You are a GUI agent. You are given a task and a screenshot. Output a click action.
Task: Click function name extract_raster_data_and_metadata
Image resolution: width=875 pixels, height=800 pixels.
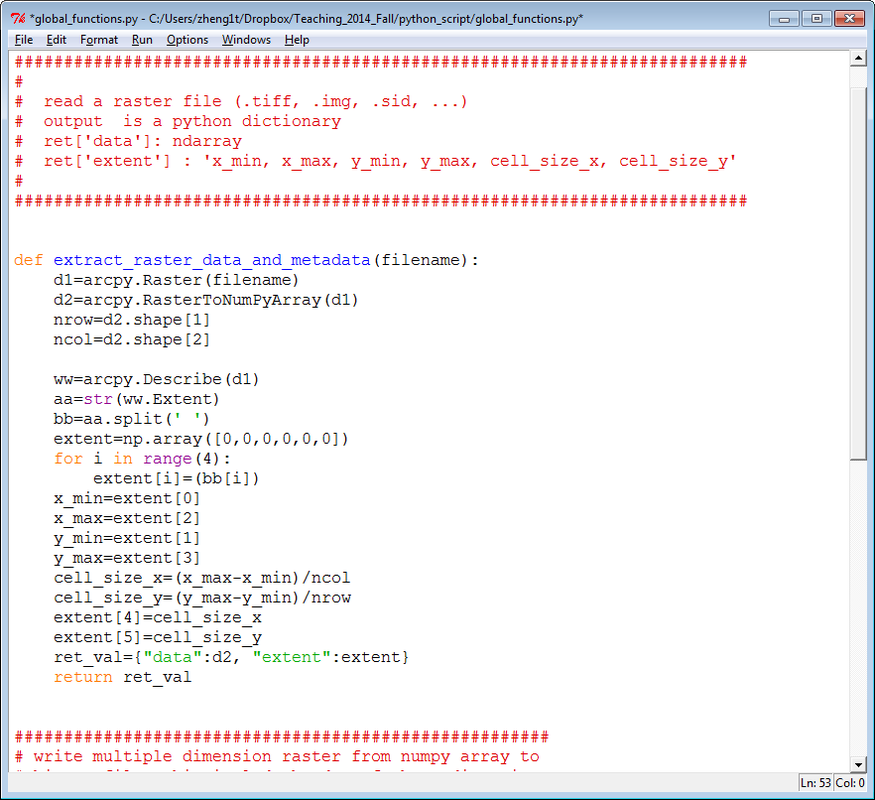click(x=211, y=261)
